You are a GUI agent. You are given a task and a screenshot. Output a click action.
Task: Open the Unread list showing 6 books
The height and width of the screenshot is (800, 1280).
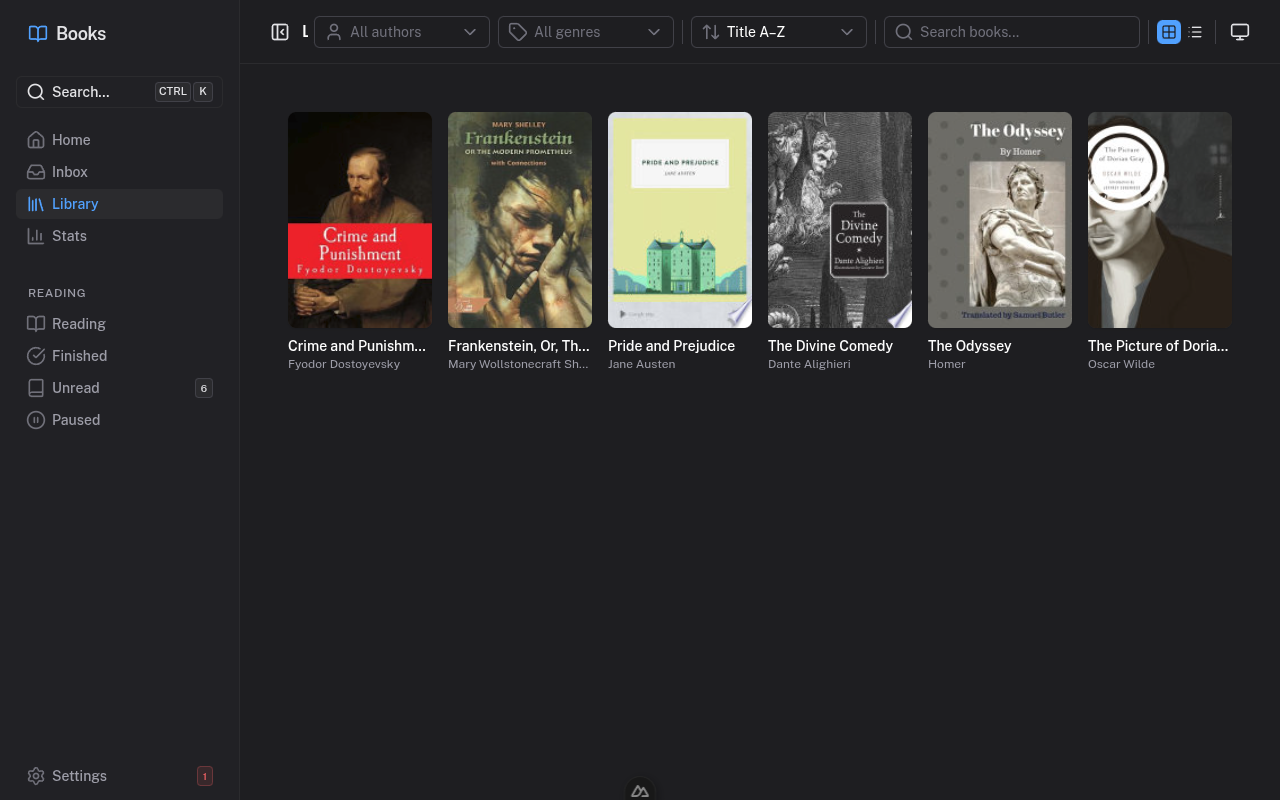tap(75, 388)
